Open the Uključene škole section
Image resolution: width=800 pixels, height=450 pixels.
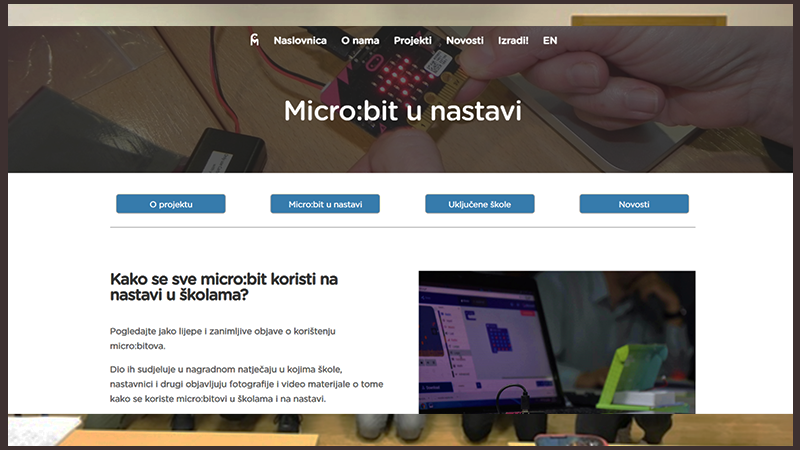(480, 204)
